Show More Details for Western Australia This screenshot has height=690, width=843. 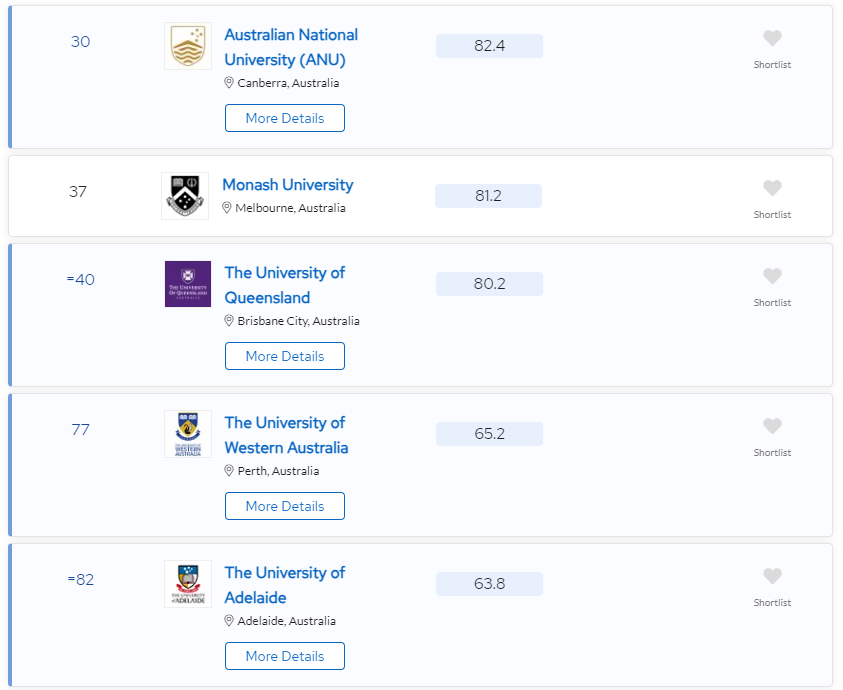coord(285,506)
